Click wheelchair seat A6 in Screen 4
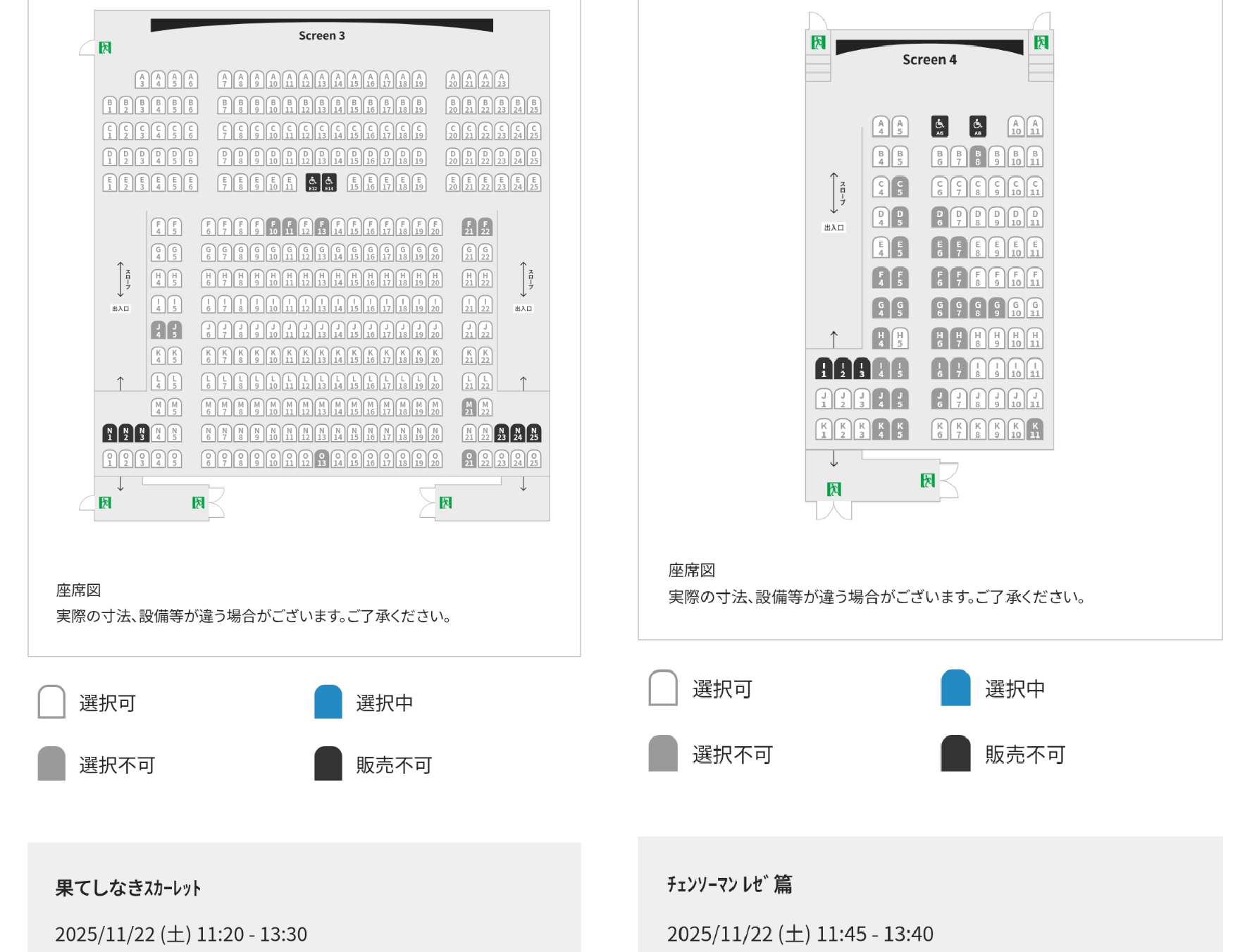 pyautogui.click(x=939, y=126)
